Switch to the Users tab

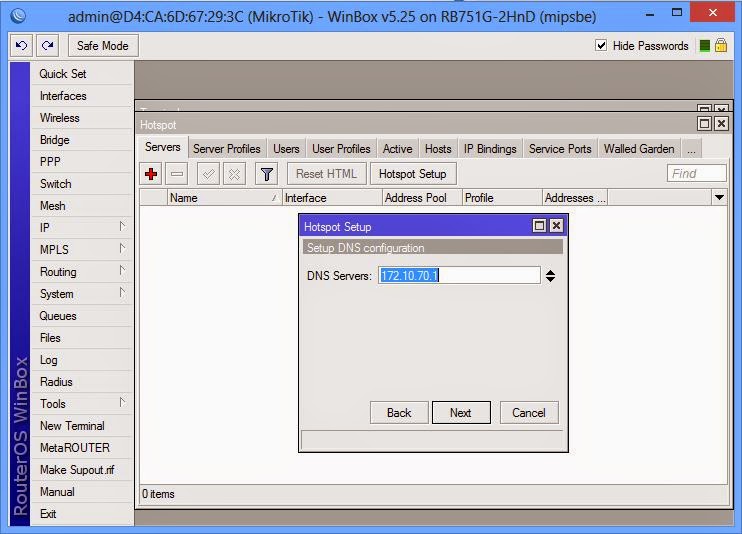pos(286,149)
